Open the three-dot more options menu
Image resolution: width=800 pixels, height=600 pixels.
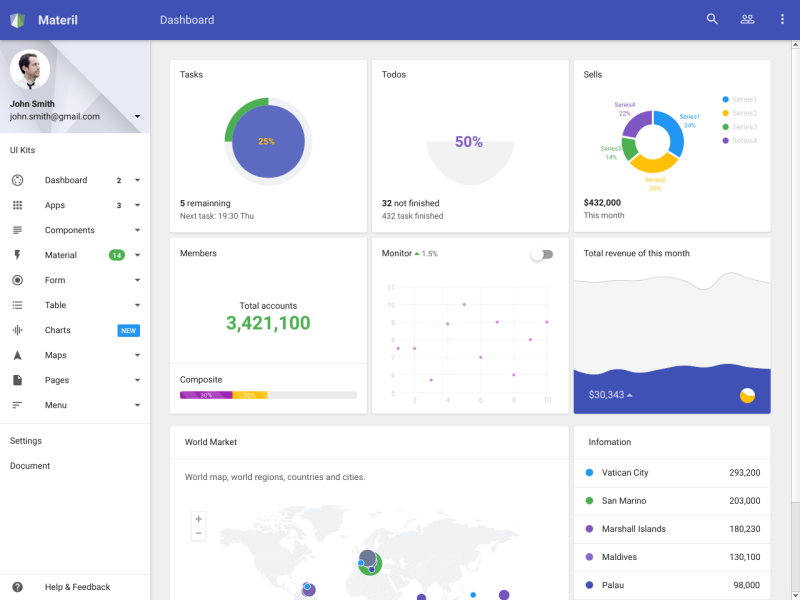tap(782, 19)
